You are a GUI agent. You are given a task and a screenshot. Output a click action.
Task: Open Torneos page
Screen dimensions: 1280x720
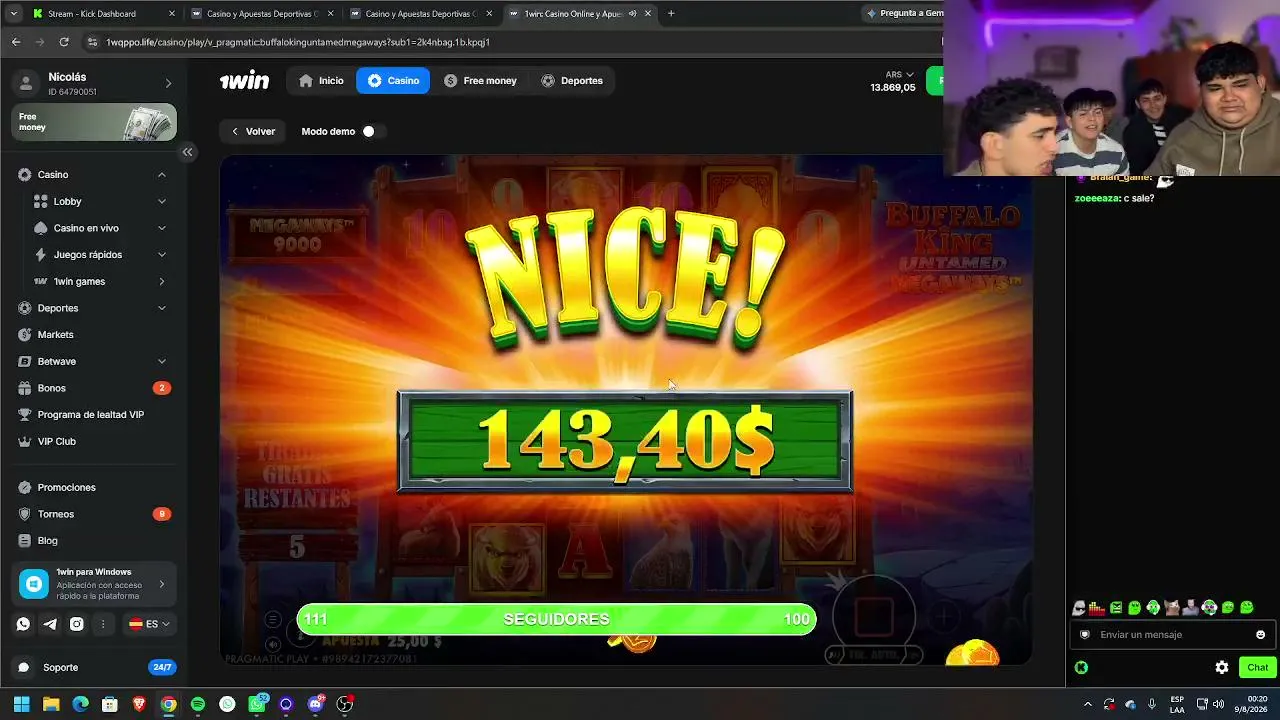pyautogui.click(x=95, y=514)
